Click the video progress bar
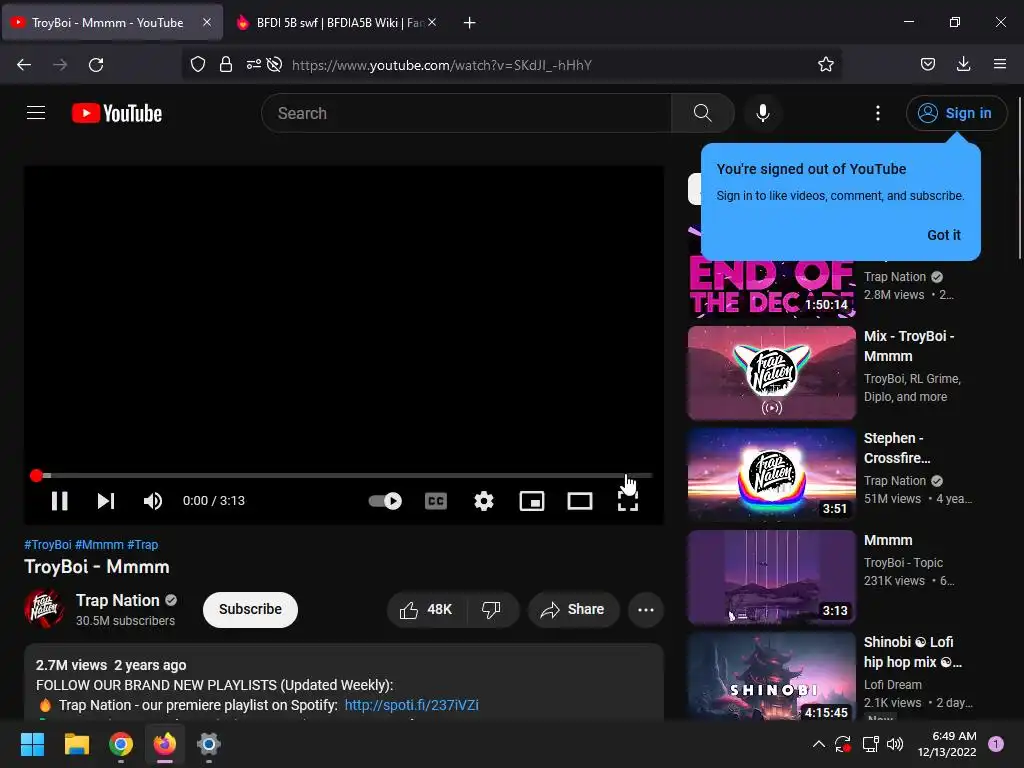This screenshot has width=1024, height=768. pos(344,475)
